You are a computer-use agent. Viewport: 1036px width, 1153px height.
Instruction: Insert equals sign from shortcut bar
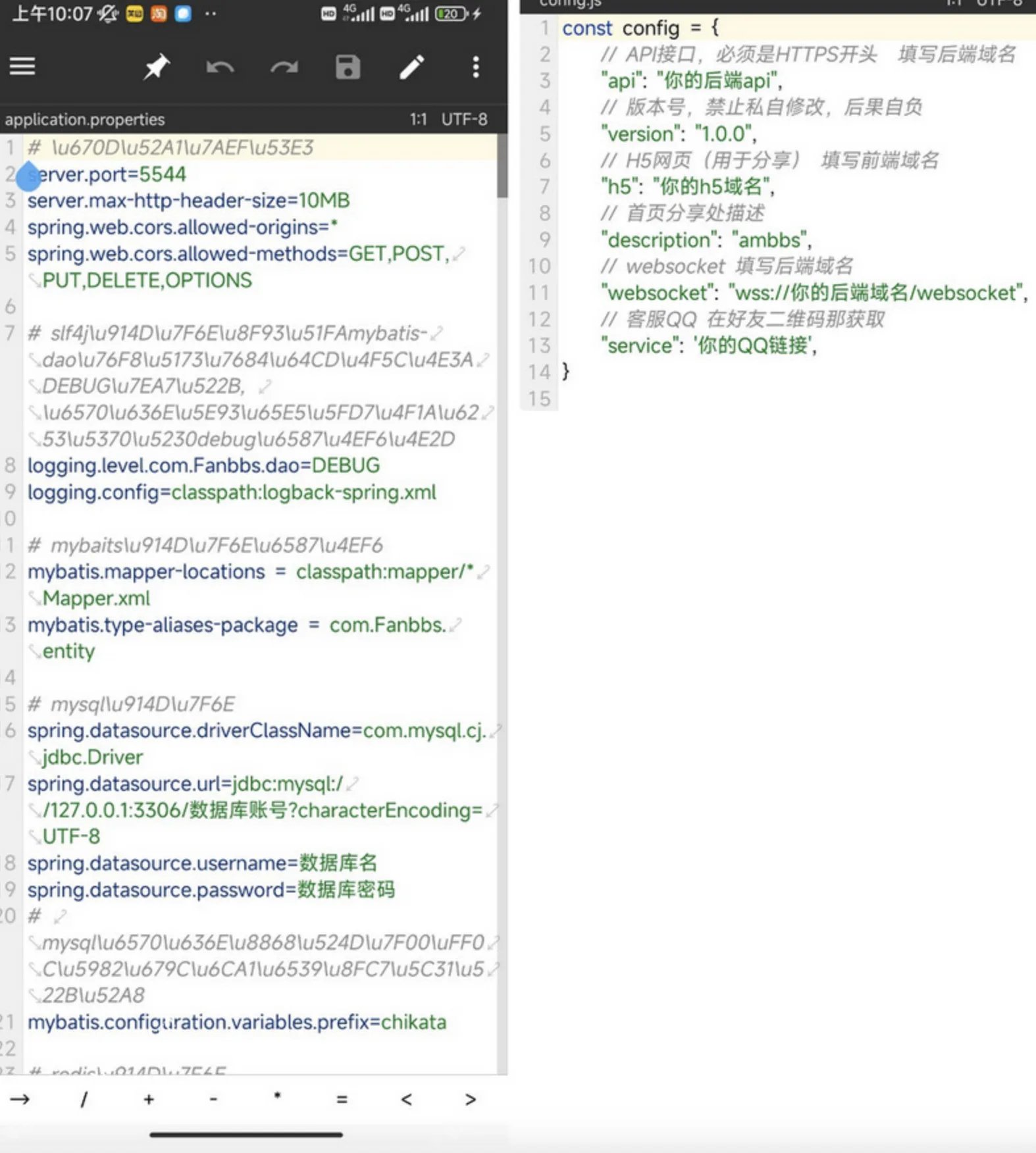342,1099
